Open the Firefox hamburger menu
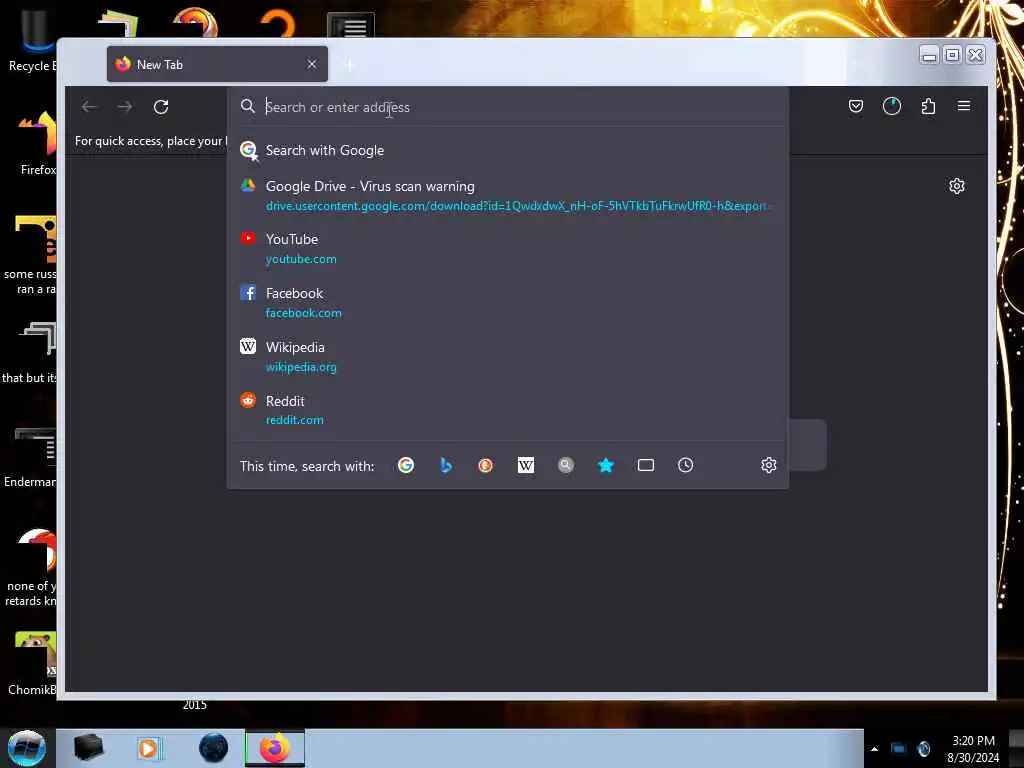Screen dimensions: 1024x768 (963, 106)
